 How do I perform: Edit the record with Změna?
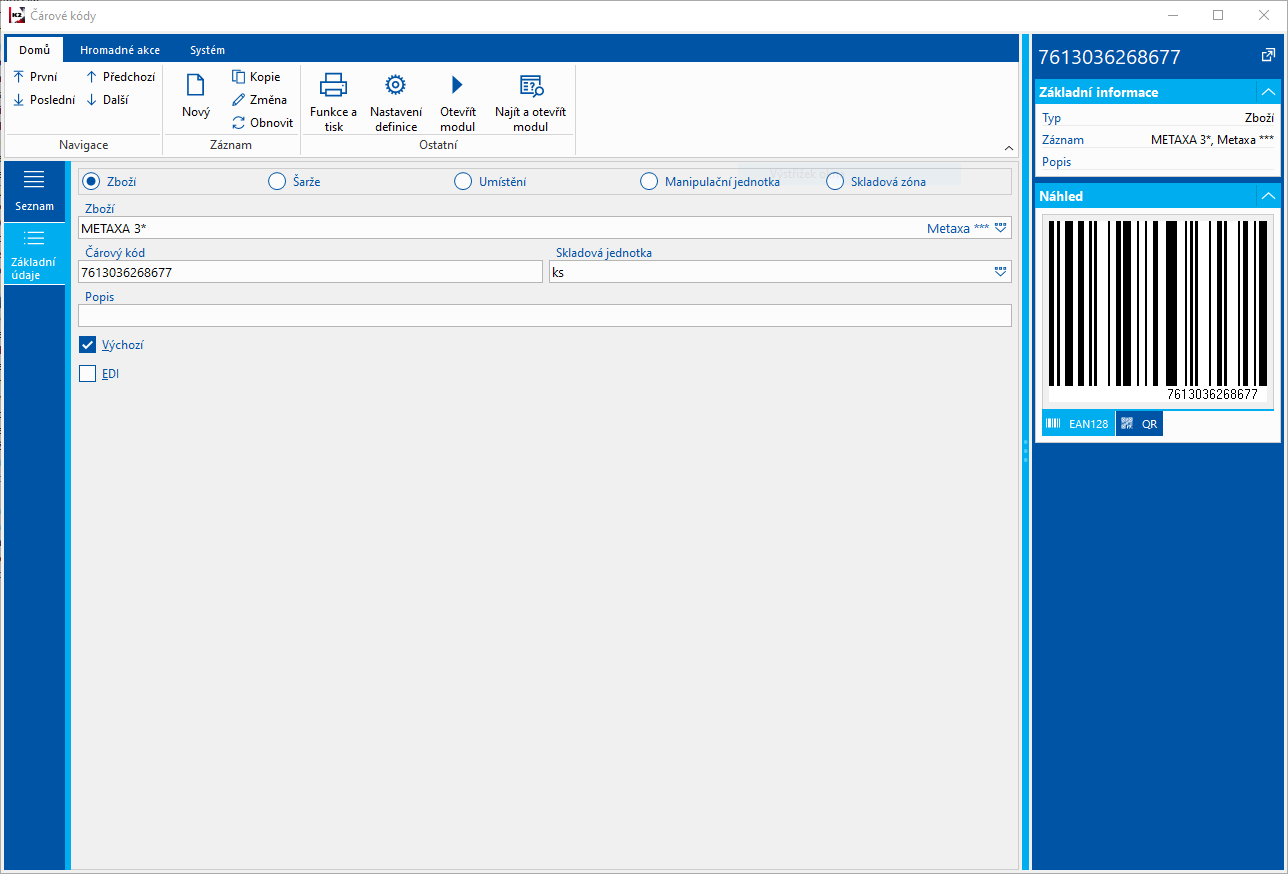click(x=259, y=100)
